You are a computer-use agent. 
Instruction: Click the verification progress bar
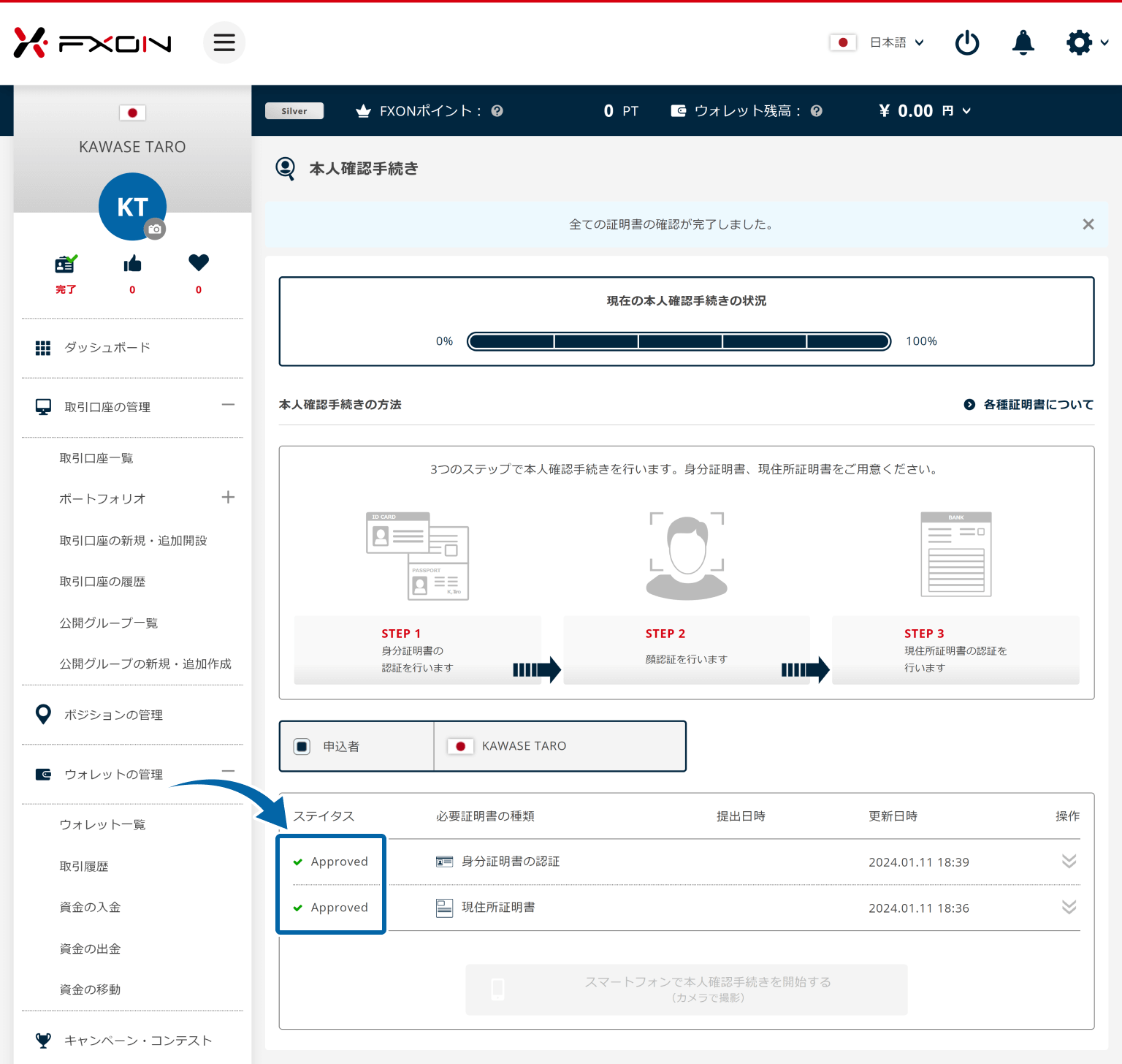tap(679, 341)
